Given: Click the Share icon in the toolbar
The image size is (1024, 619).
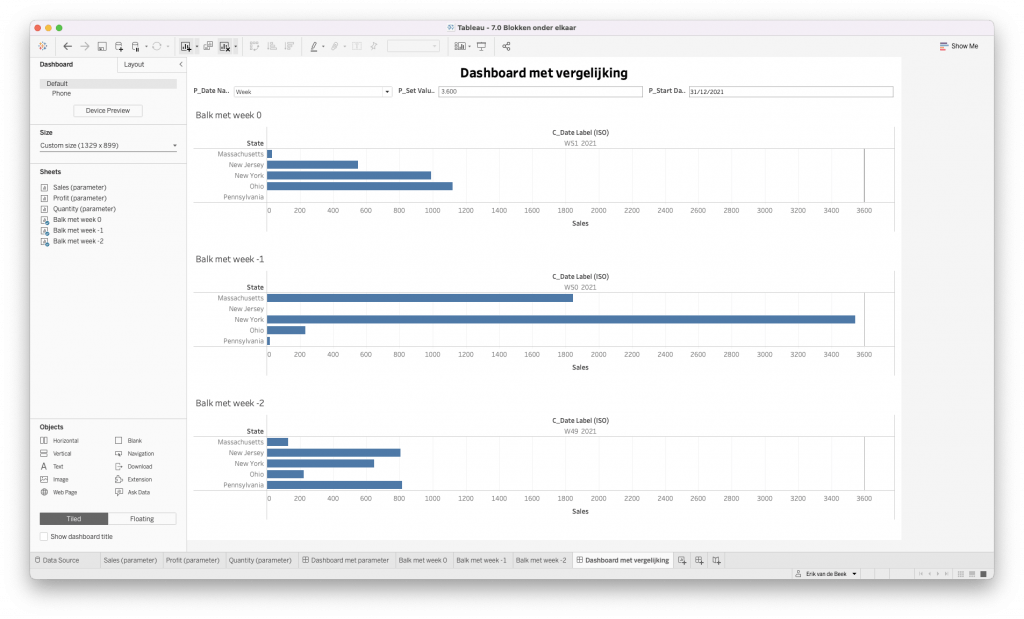Looking at the screenshot, I should (506, 46).
